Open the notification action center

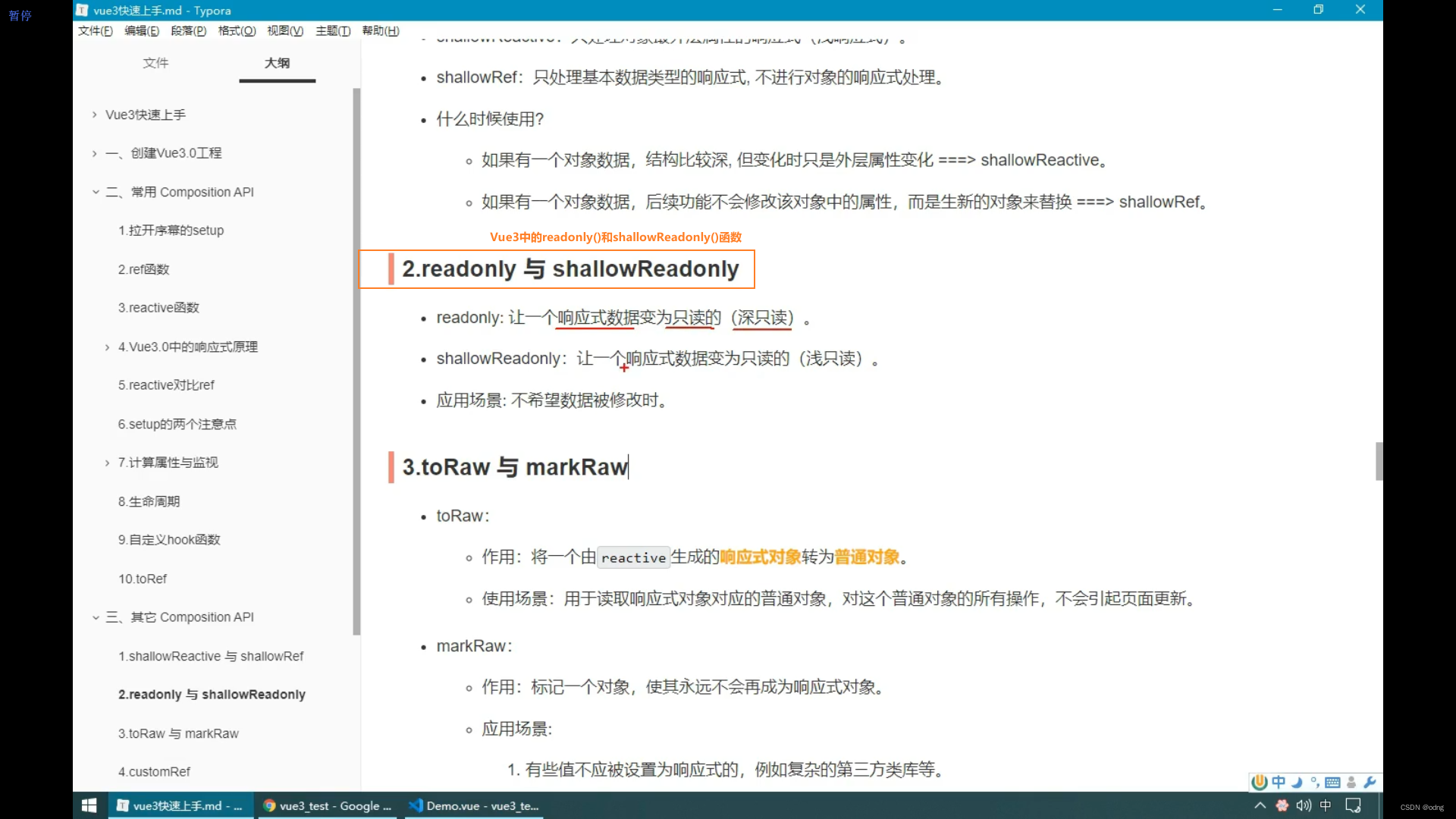click(1353, 805)
